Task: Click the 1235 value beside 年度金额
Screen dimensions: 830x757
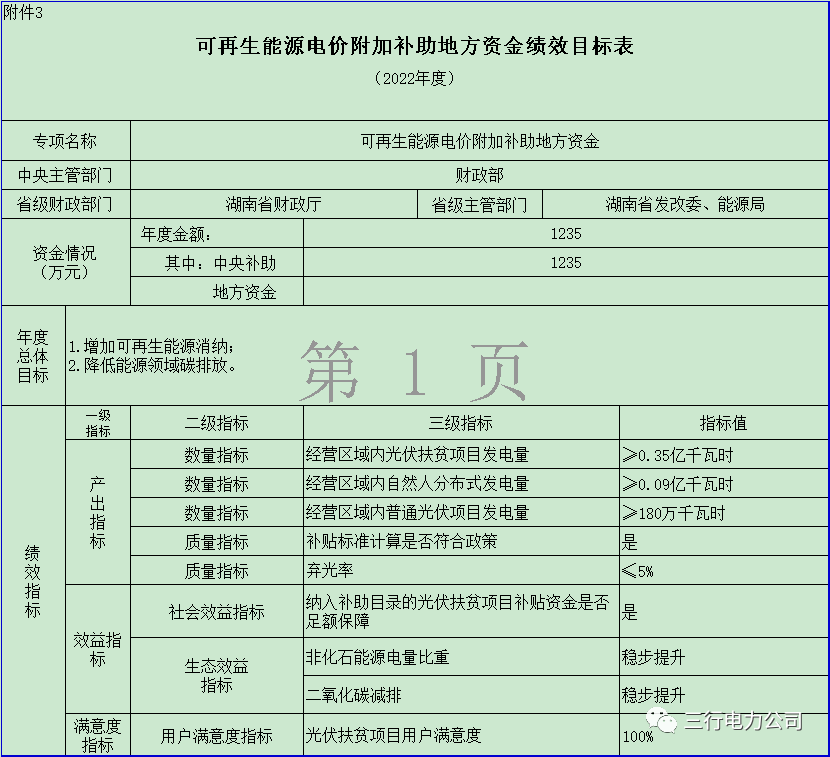Action: click(x=565, y=234)
